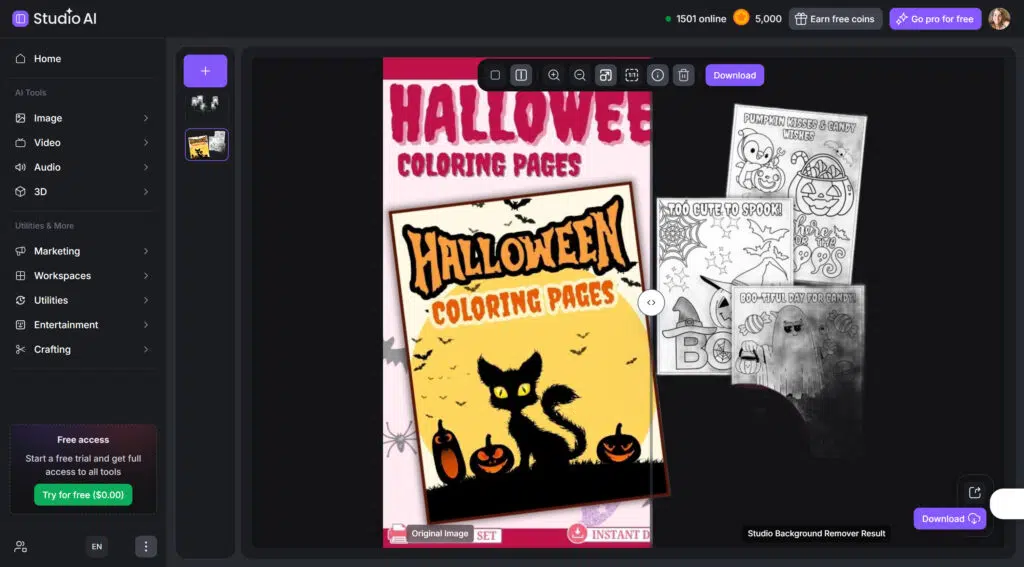Click the Studio Background Remover Result label
Image resolution: width=1024 pixels, height=567 pixels.
[816, 533]
